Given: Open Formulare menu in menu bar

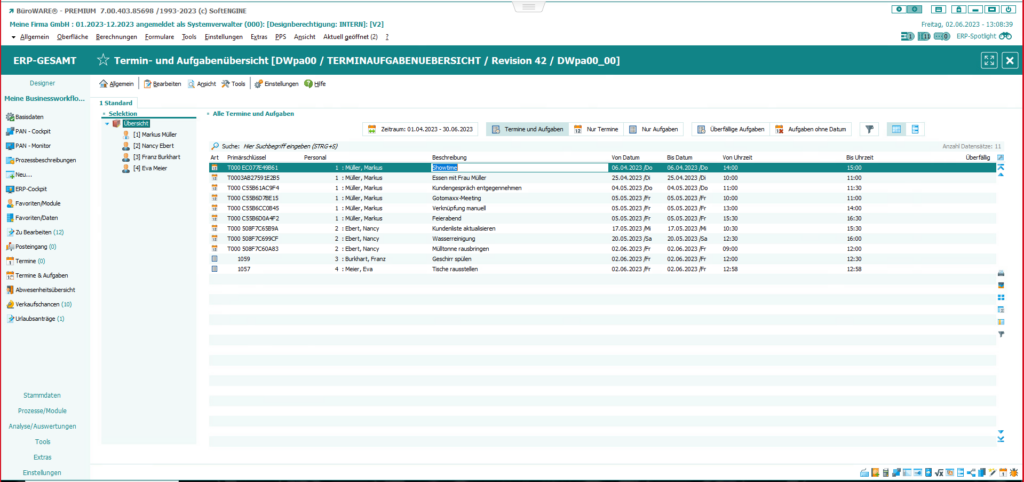Looking at the screenshot, I should 159,37.
